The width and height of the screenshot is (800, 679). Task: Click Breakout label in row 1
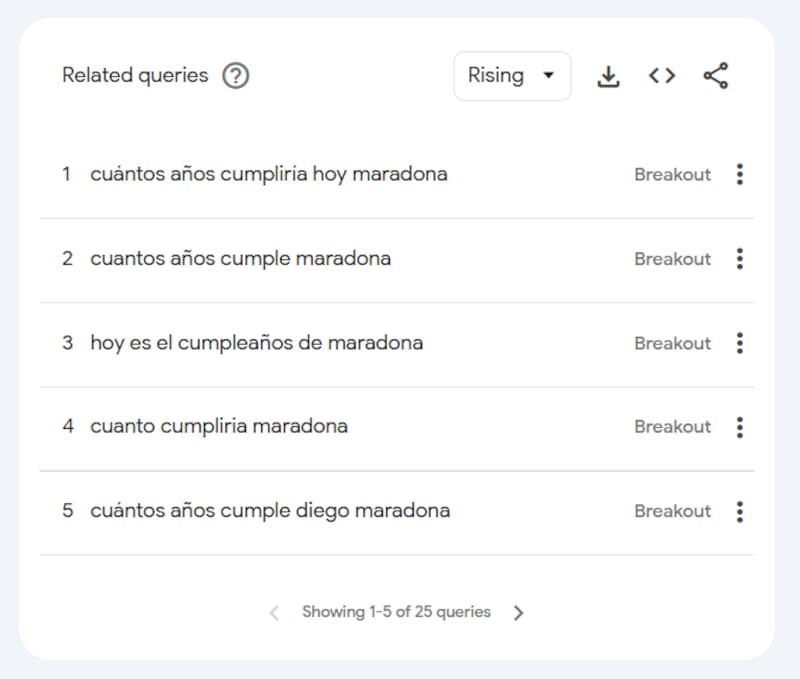point(672,174)
